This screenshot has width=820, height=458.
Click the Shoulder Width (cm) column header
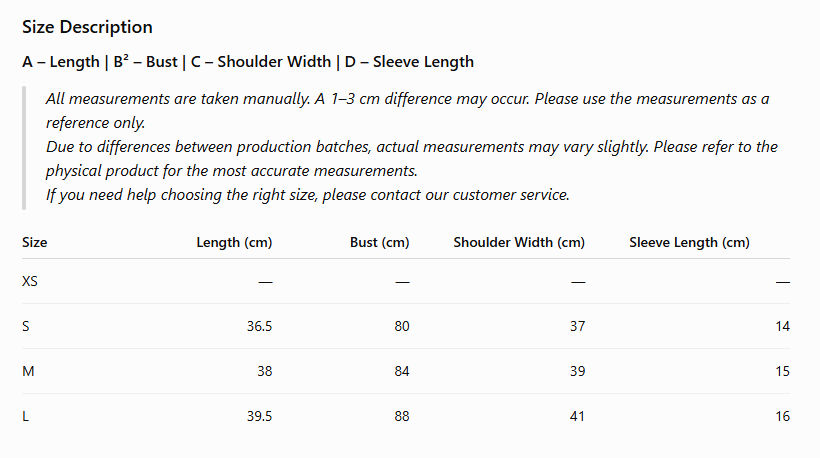pyautogui.click(x=519, y=243)
